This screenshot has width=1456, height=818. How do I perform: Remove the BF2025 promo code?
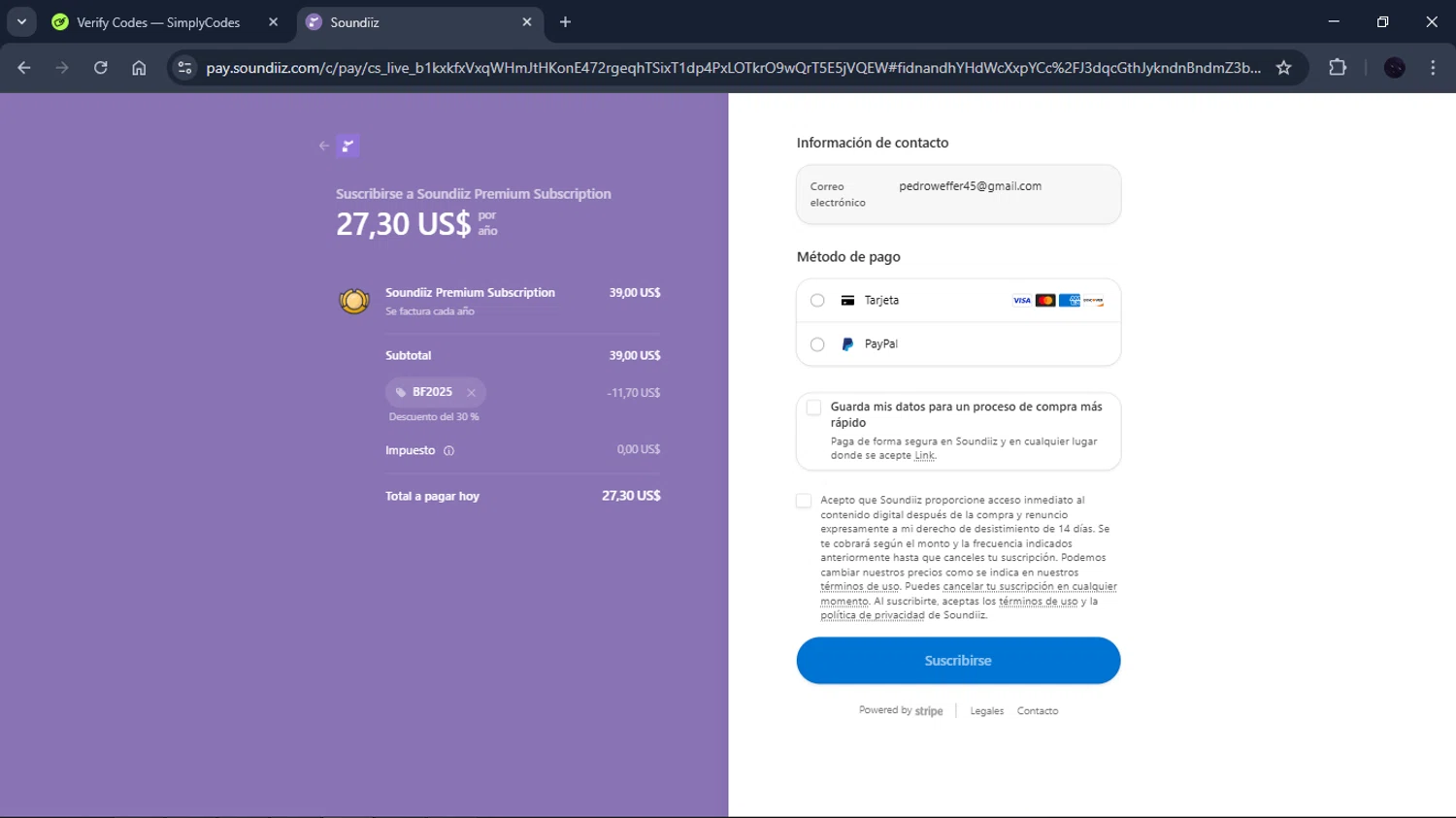471,393
